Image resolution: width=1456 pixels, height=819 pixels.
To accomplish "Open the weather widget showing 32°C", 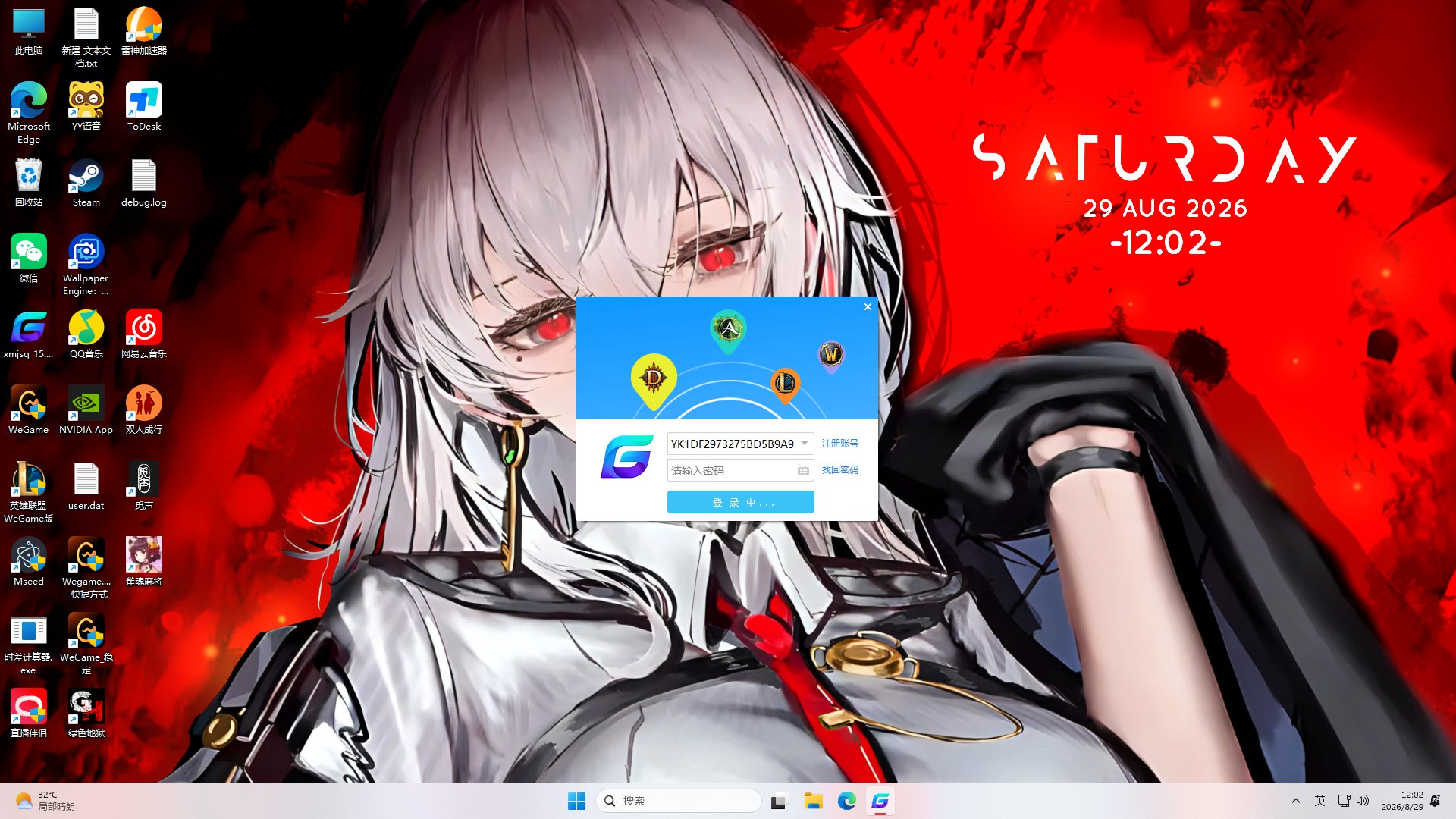I will click(45, 801).
